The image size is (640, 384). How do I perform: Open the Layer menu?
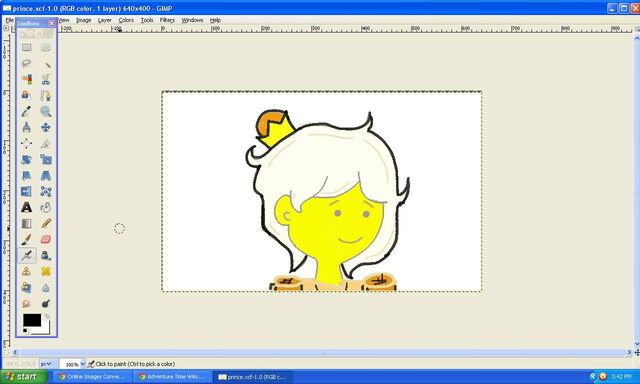pos(104,20)
